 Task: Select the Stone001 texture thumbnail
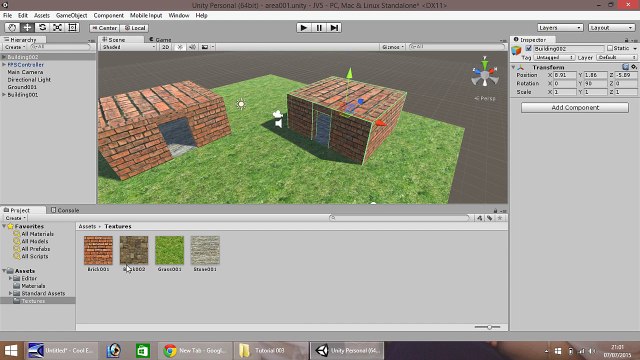coord(205,250)
